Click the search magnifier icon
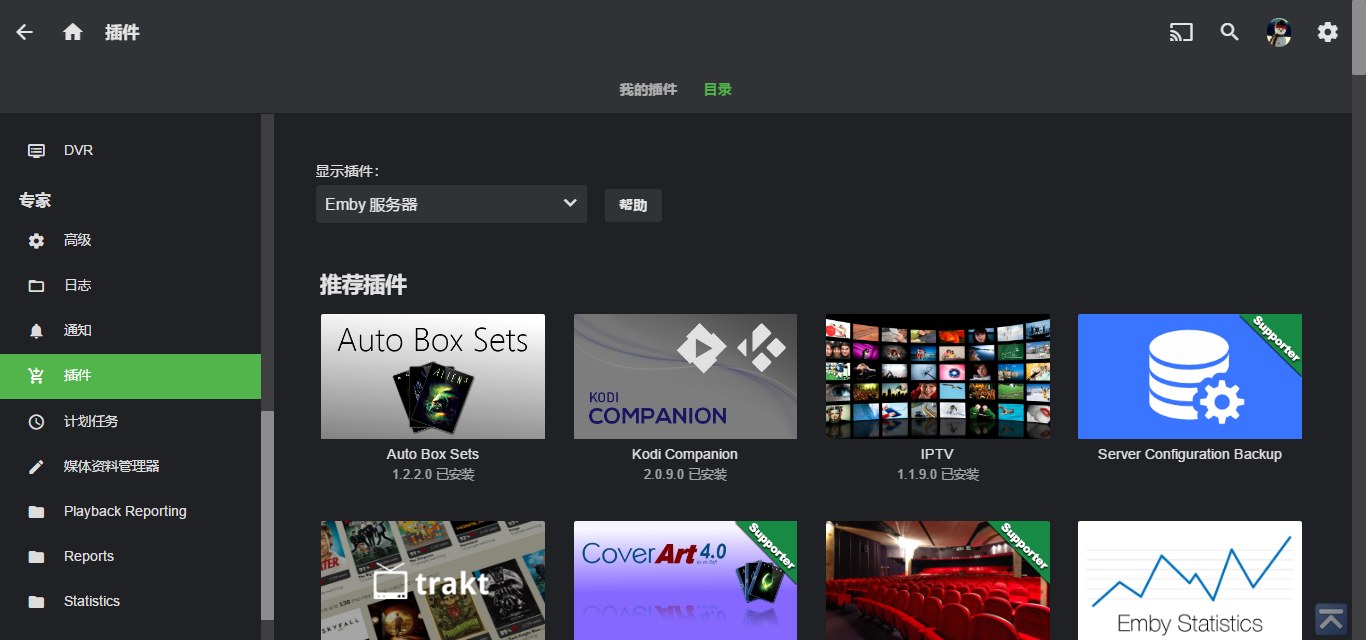Screen dimensions: 1366x640 pyautogui.click(x=1230, y=32)
